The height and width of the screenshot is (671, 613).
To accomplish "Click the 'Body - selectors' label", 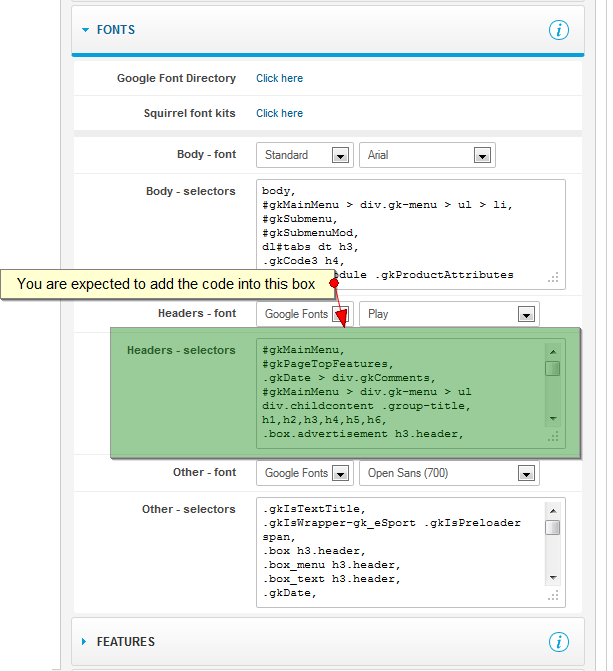I will (x=191, y=191).
